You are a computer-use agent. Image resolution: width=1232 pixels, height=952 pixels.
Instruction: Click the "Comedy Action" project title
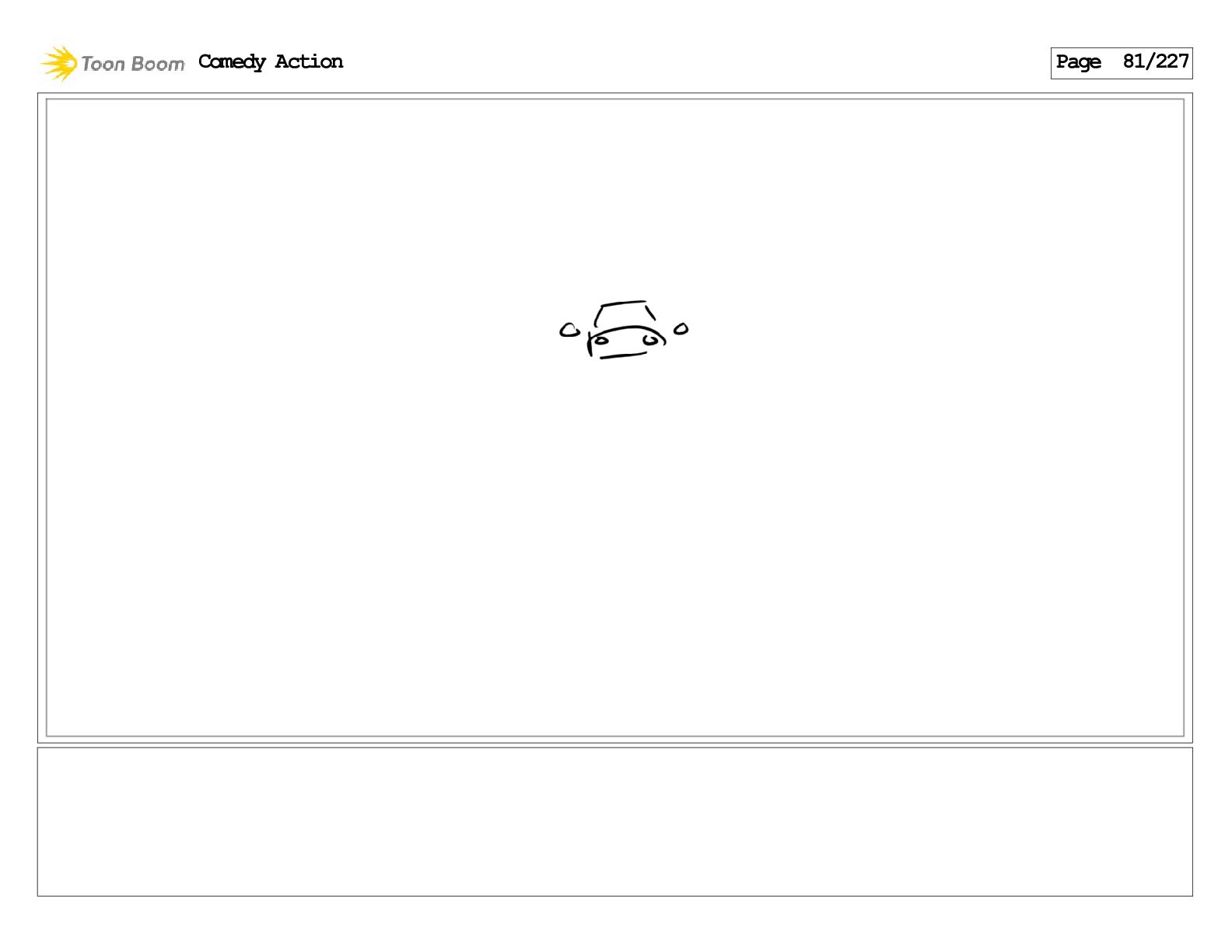click(271, 62)
